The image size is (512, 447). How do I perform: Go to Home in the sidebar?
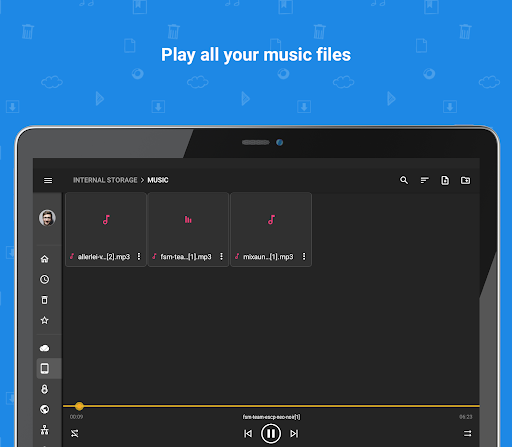click(x=45, y=259)
